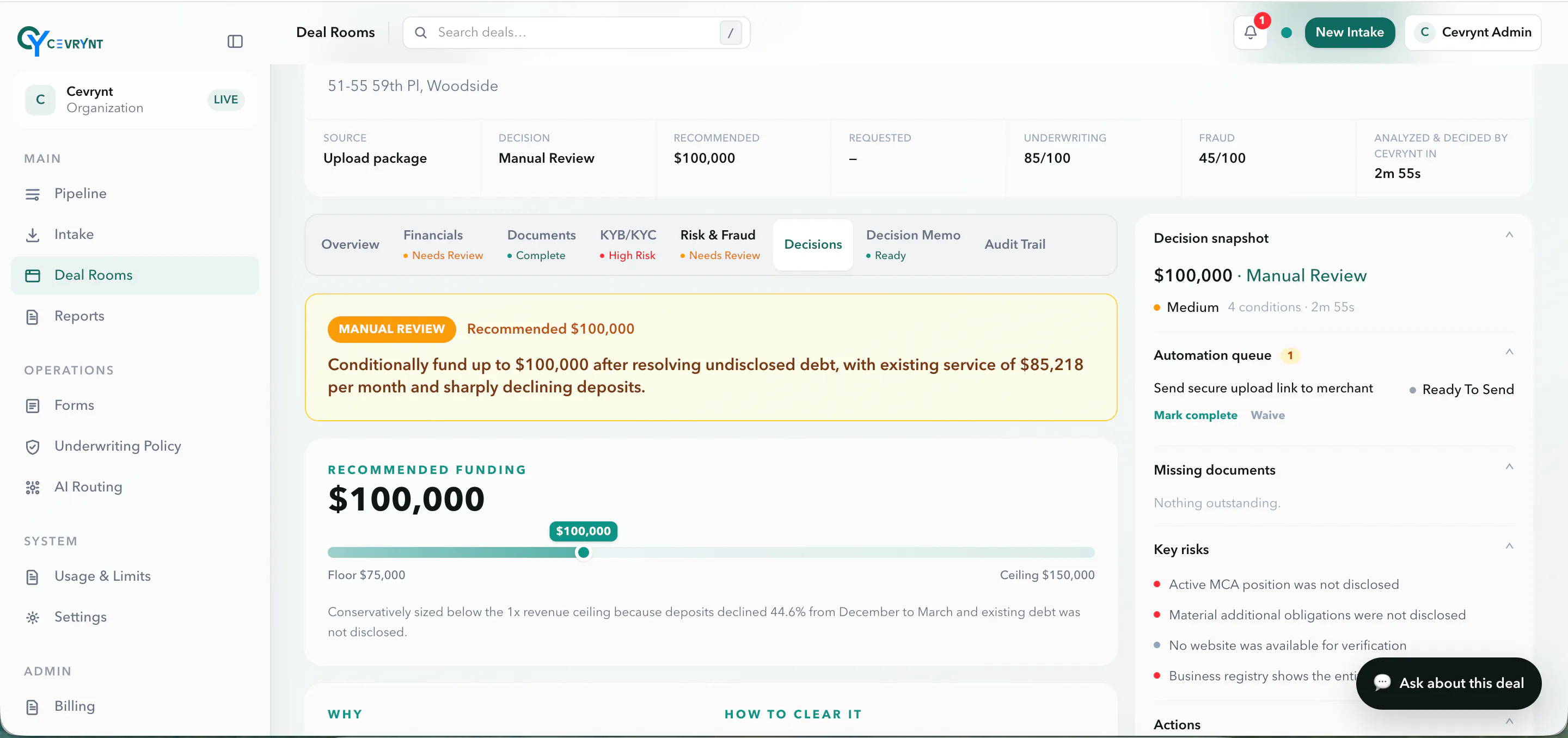
Task: Click the Pipeline list icon
Action: (33, 194)
